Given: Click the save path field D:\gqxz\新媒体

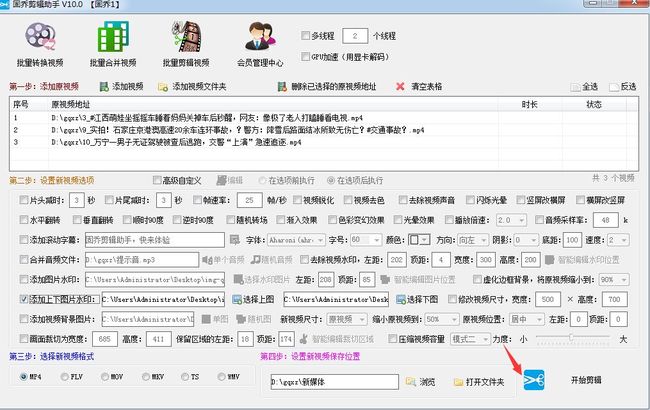Looking at the screenshot, I should (x=335, y=382).
